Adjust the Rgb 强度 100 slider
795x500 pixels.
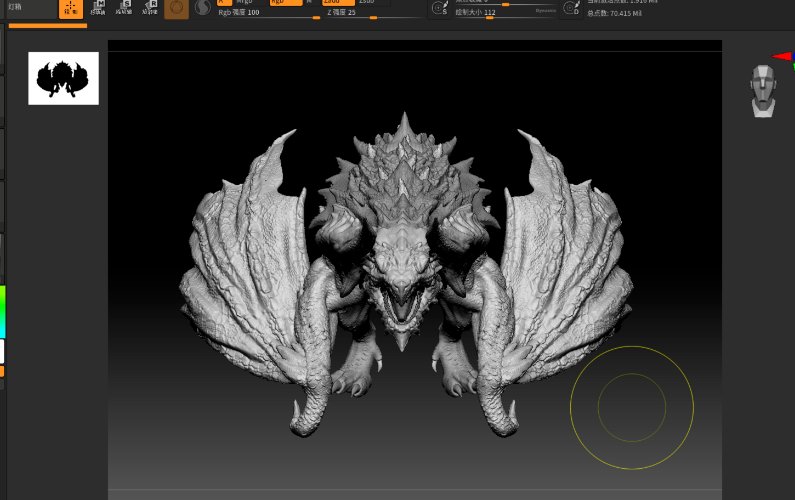269,13
